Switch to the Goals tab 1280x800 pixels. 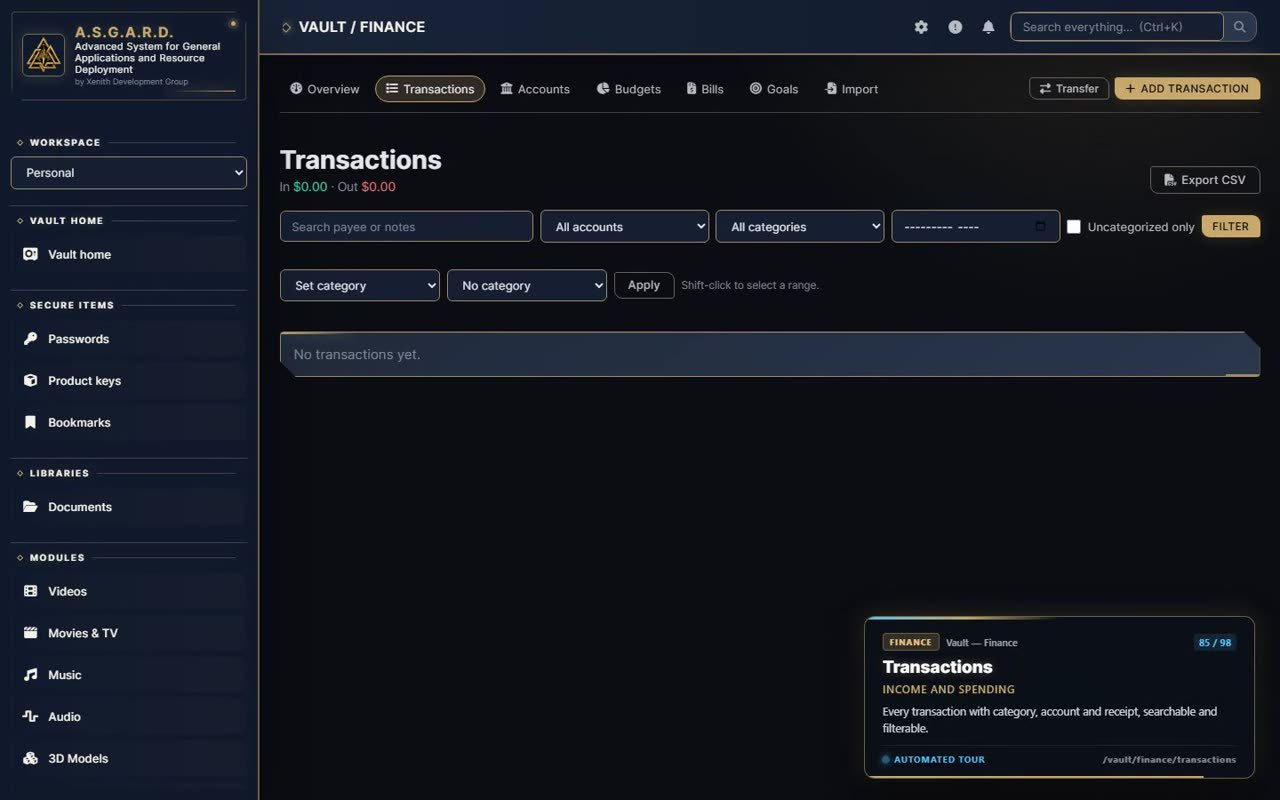pyautogui.click(x=774, y=89)
